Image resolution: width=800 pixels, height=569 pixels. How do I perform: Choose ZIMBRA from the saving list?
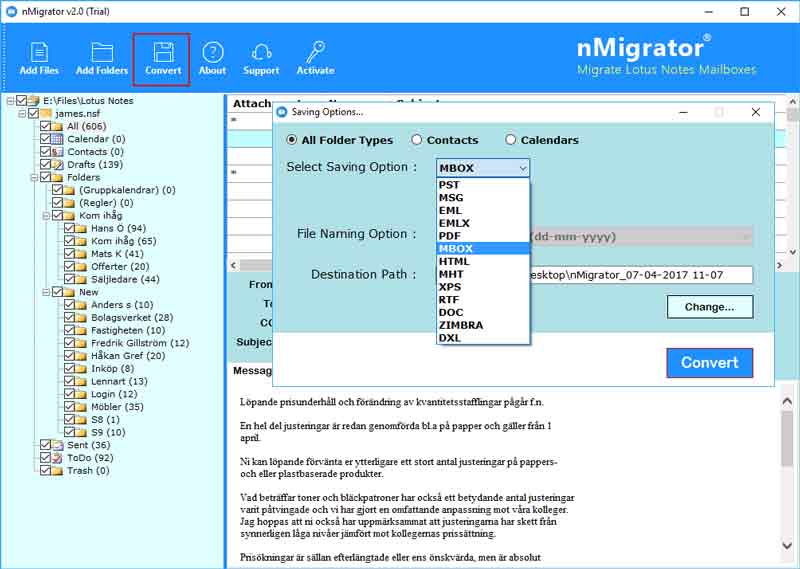pyautogui.click(x=483, y=325)
